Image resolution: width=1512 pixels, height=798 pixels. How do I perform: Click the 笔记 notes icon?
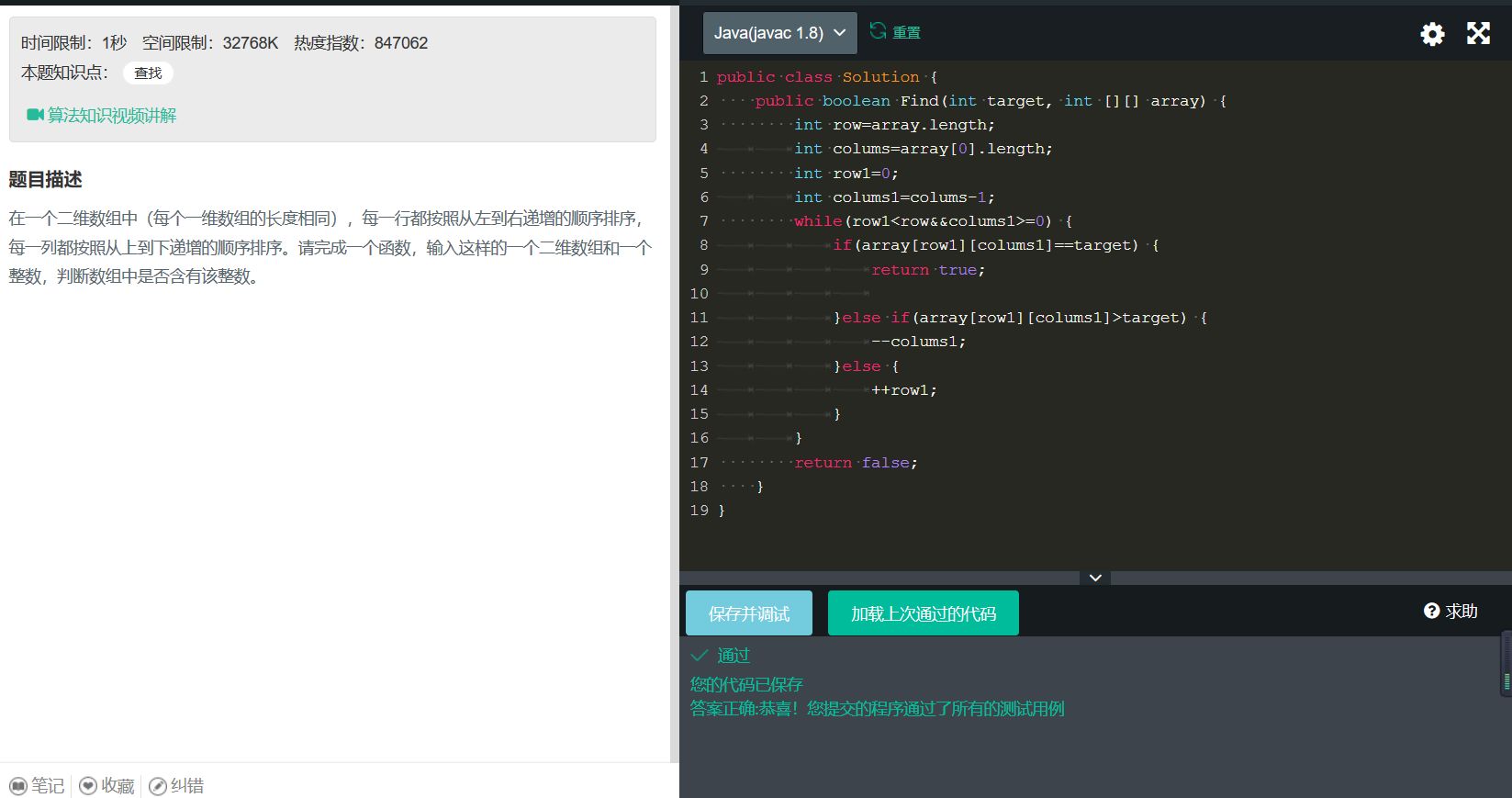point(18,786)
